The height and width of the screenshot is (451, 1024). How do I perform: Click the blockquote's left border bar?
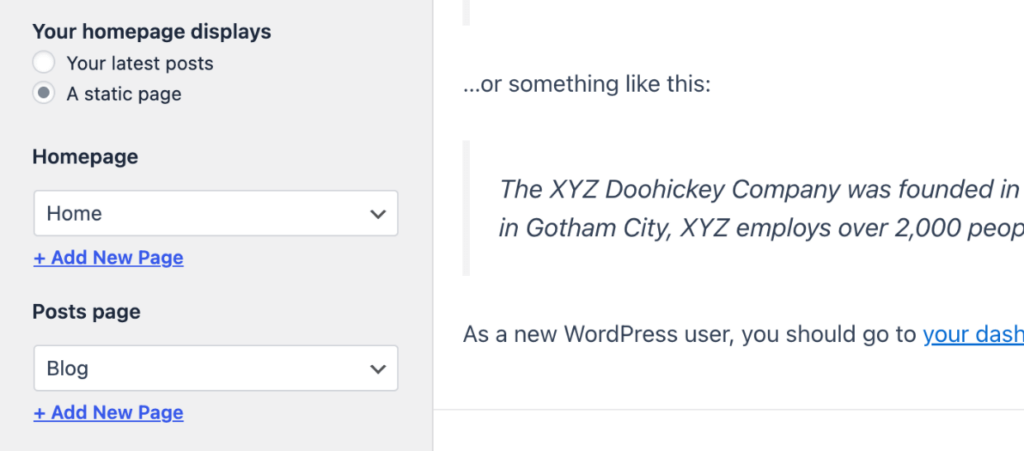[x=466, y=208]
